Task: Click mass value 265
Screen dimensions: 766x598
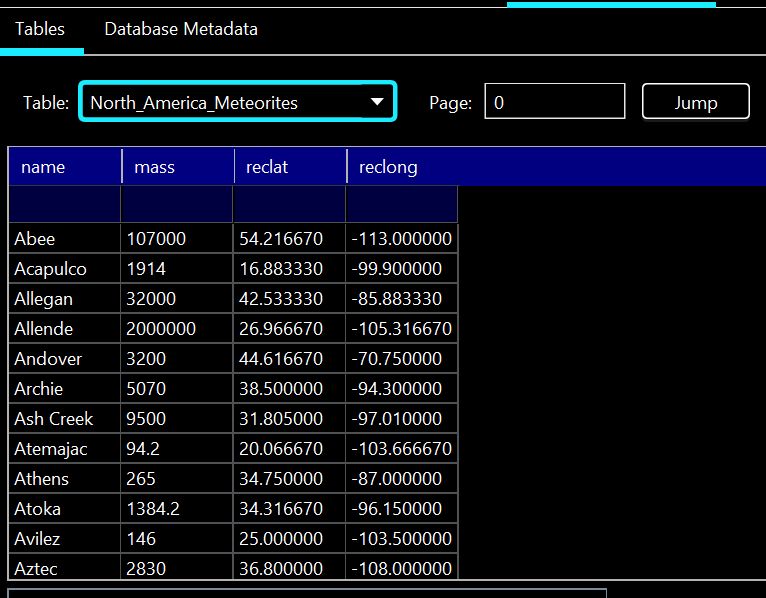Action: point(177,478)
